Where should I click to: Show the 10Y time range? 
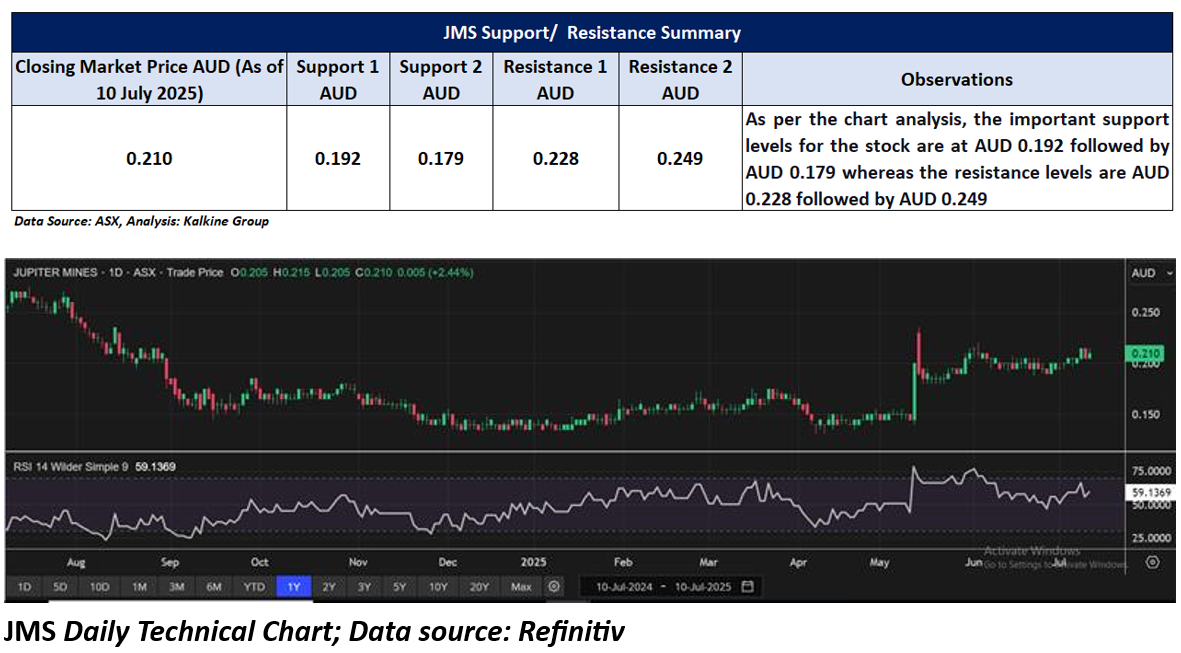pyautogui.click(x=438, y=587)
